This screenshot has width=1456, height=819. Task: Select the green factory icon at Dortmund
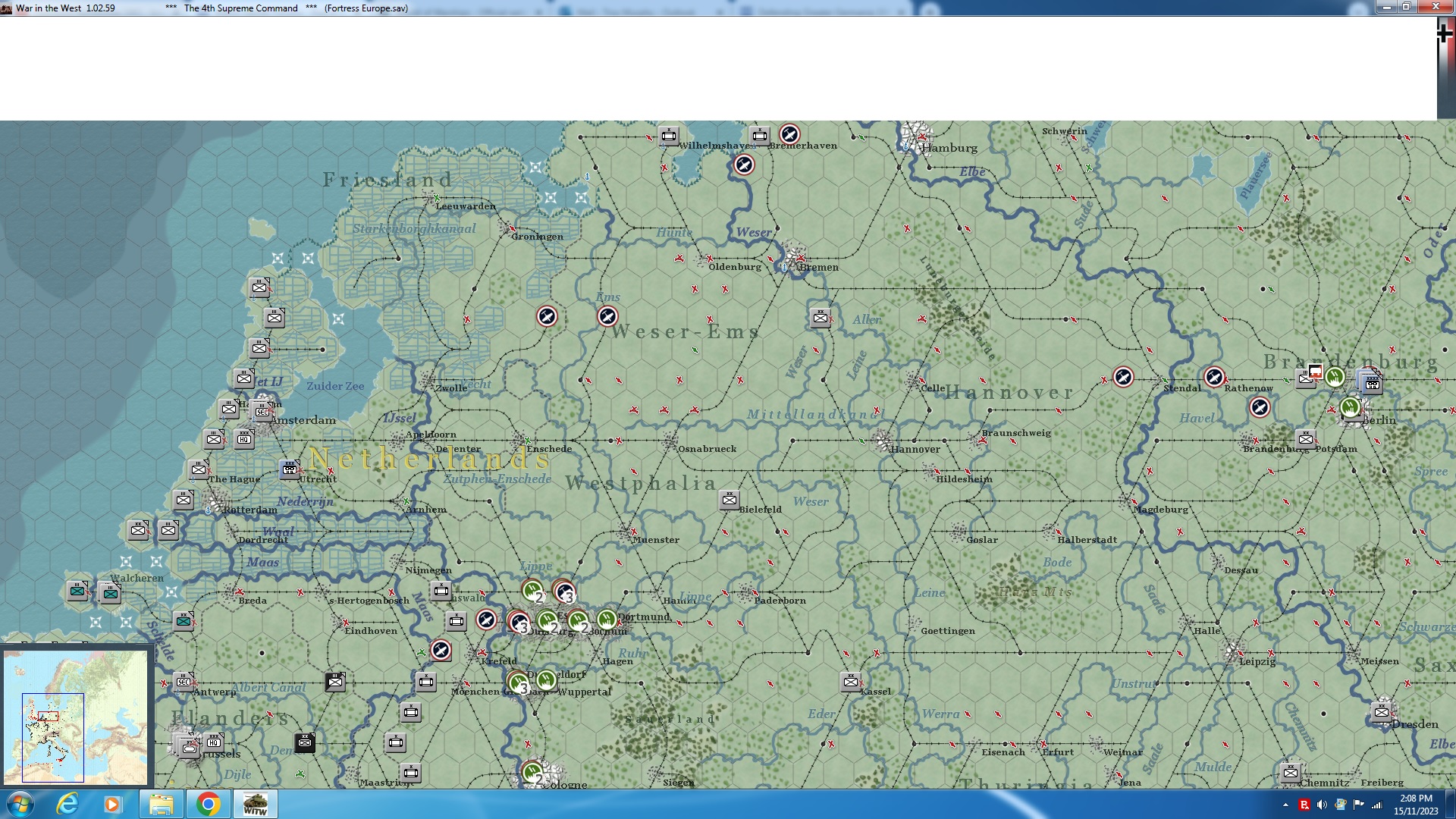point(606,620)
